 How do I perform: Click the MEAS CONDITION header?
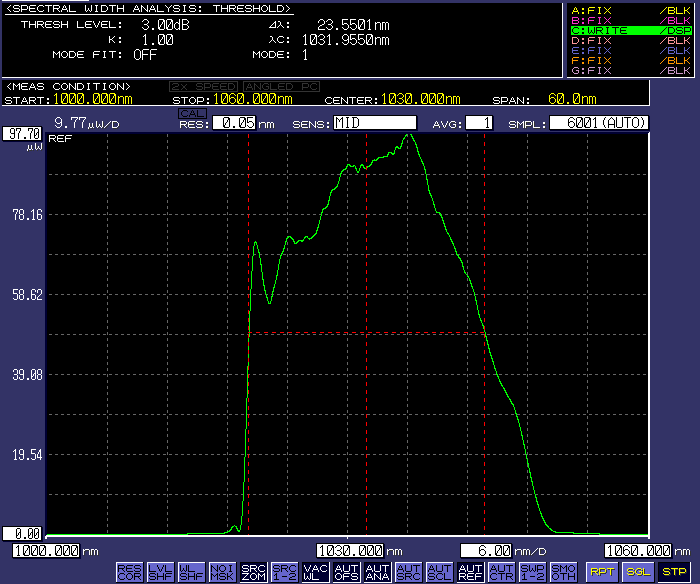pyautogui.click(x=68, y=86)
